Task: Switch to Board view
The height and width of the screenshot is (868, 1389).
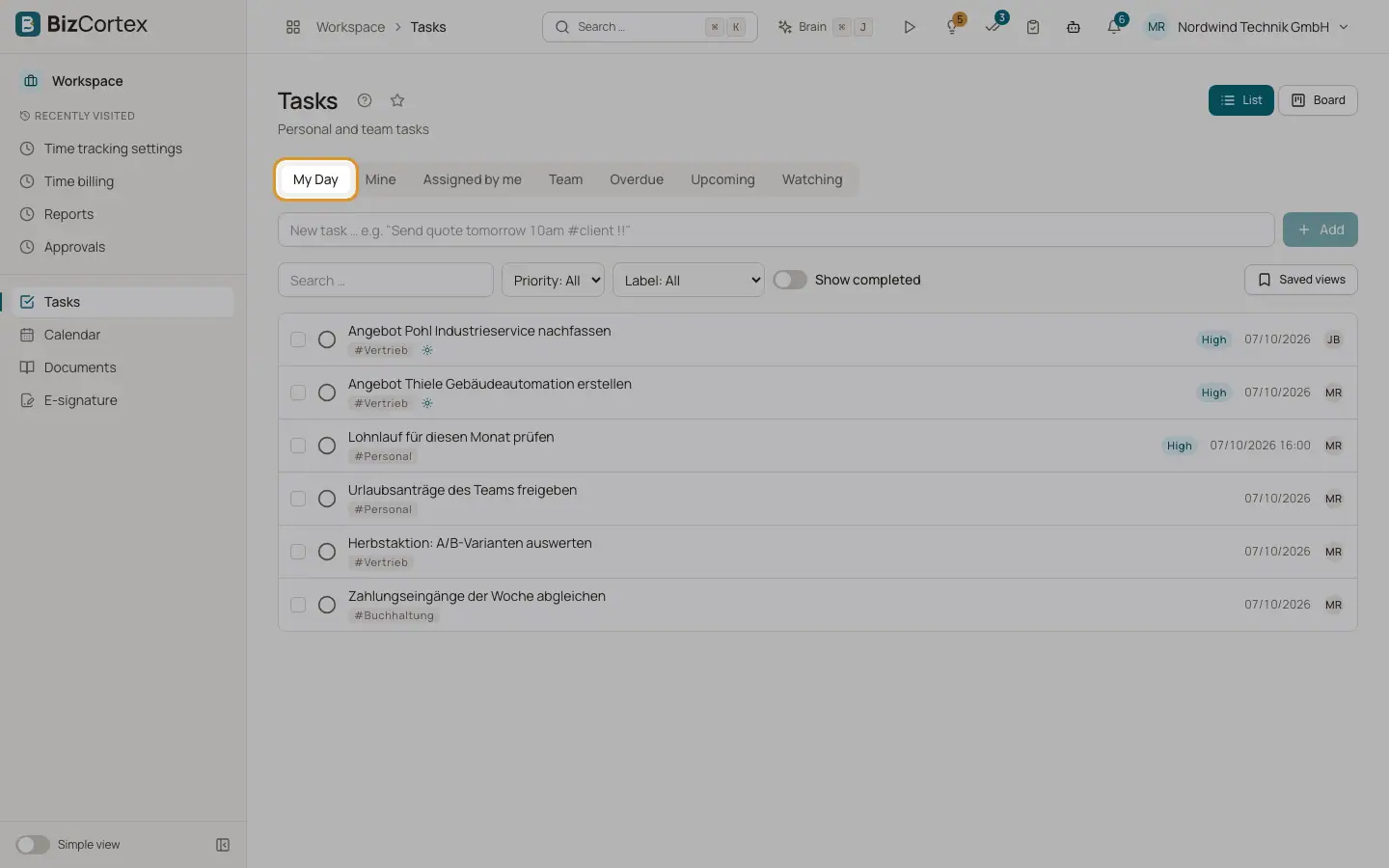Action: point(1318,100)
